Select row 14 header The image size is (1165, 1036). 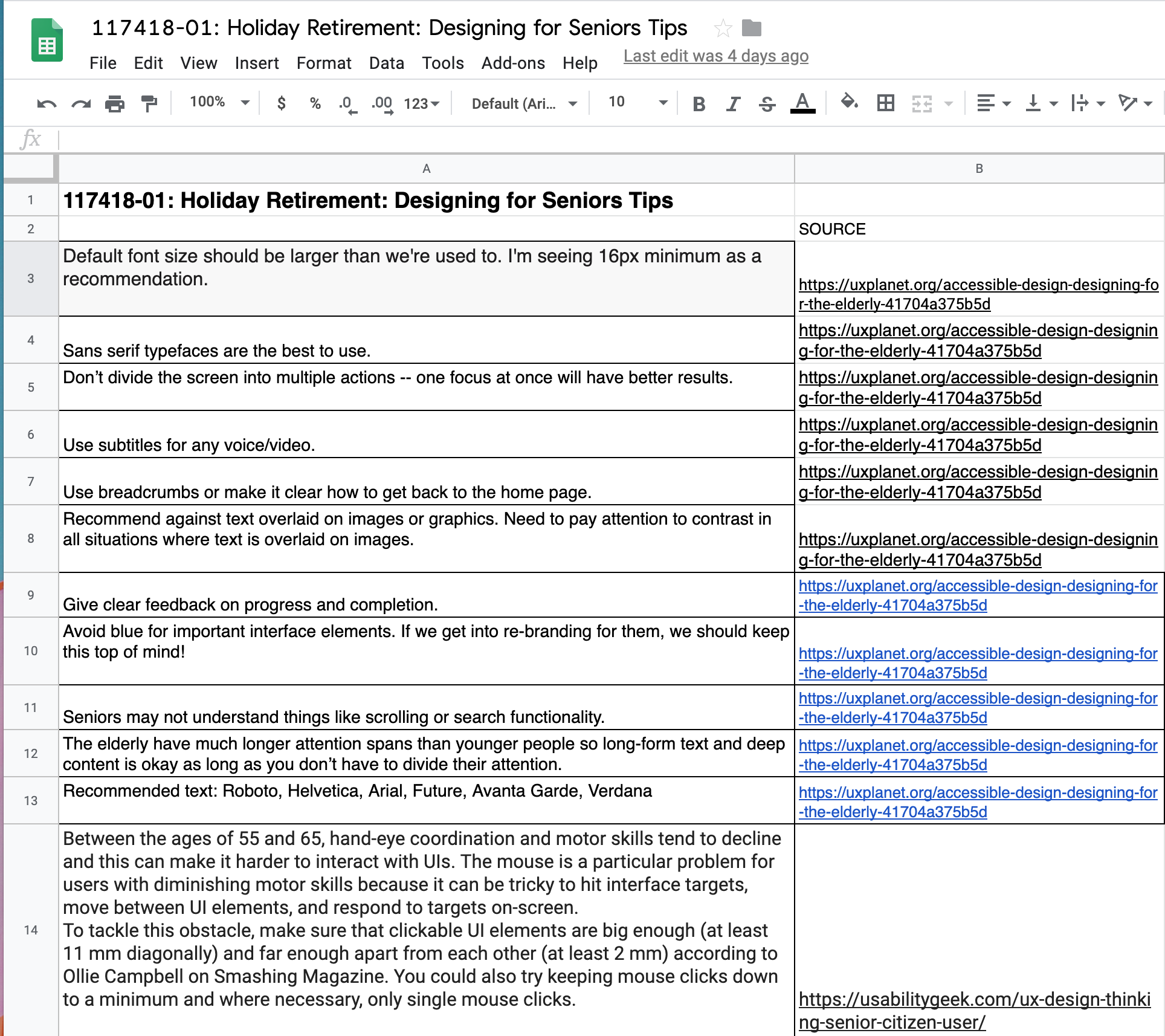click(x=31, y=930)
